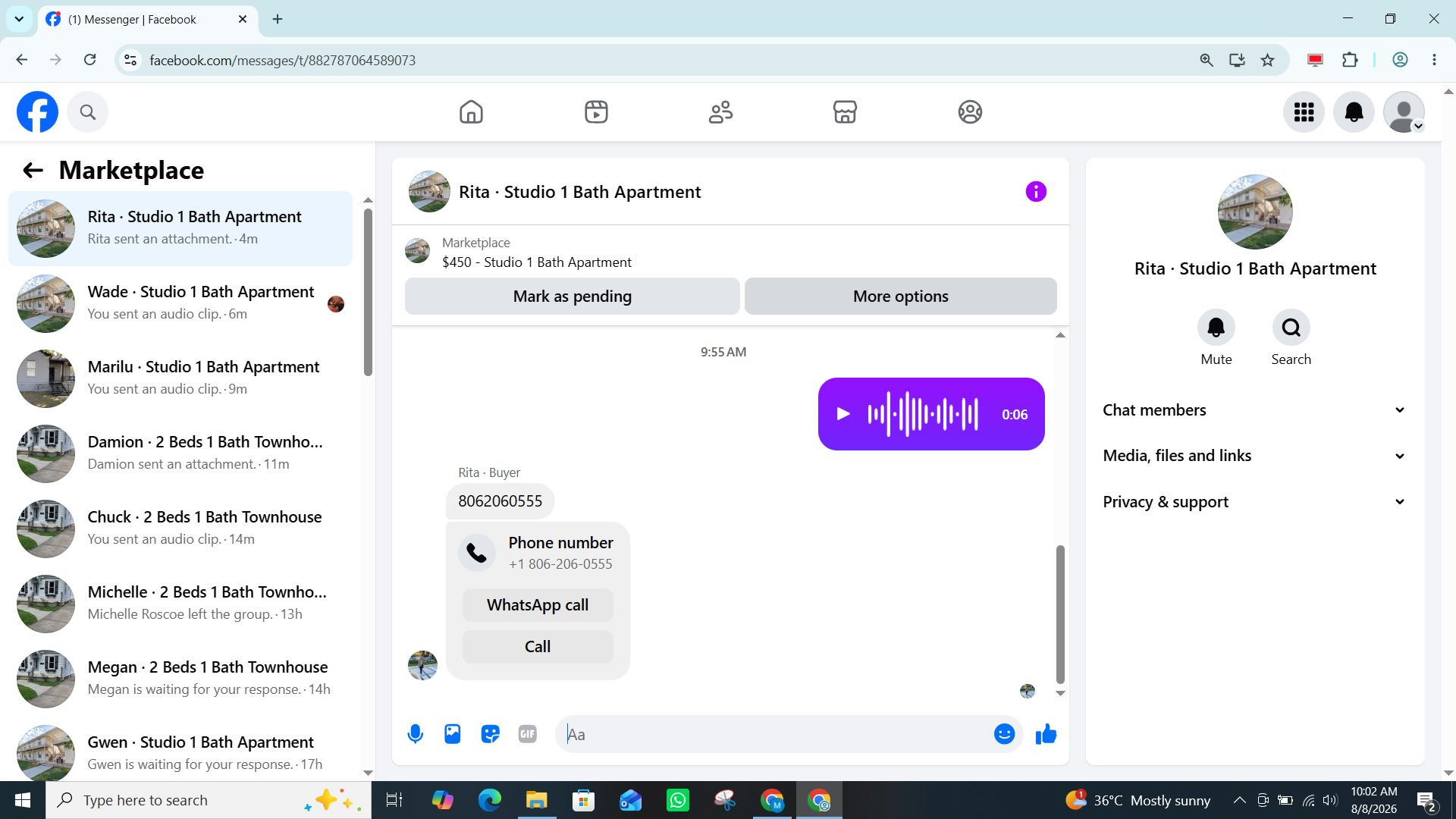Image resolution: width=1456 pixels, height=819 pixels.
Task: Go back using the Marketplace arrow
Action: point(33,170)
